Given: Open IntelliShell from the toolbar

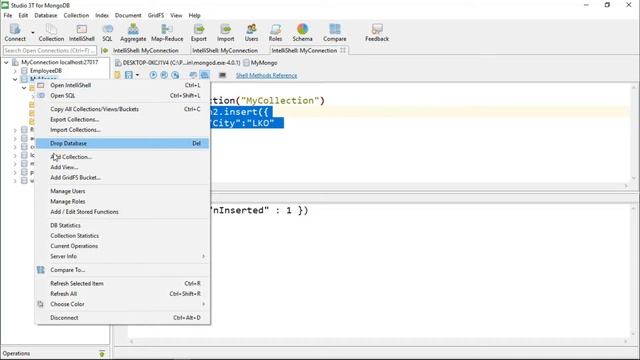Looking at the screenshot, I should point(82,32).
